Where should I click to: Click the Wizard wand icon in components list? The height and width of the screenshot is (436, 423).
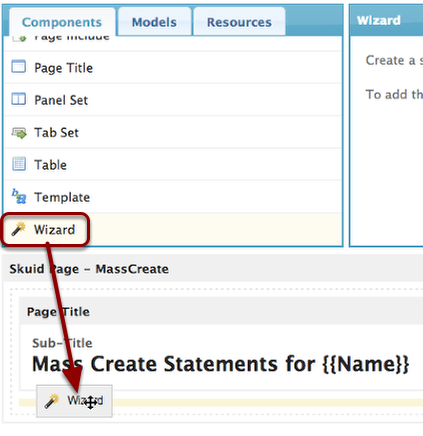click(19, 229)
